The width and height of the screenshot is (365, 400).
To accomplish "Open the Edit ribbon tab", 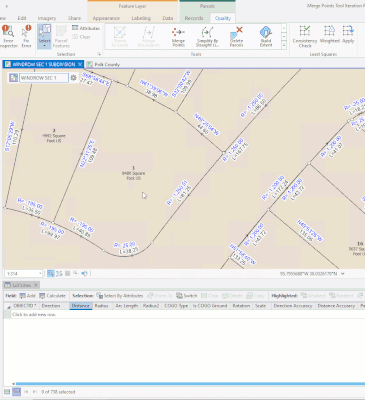I will coord(22,18).
